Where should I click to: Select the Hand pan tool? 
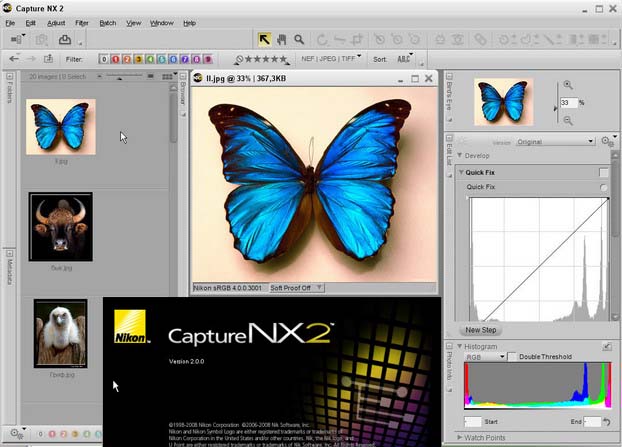pos(282,39)
